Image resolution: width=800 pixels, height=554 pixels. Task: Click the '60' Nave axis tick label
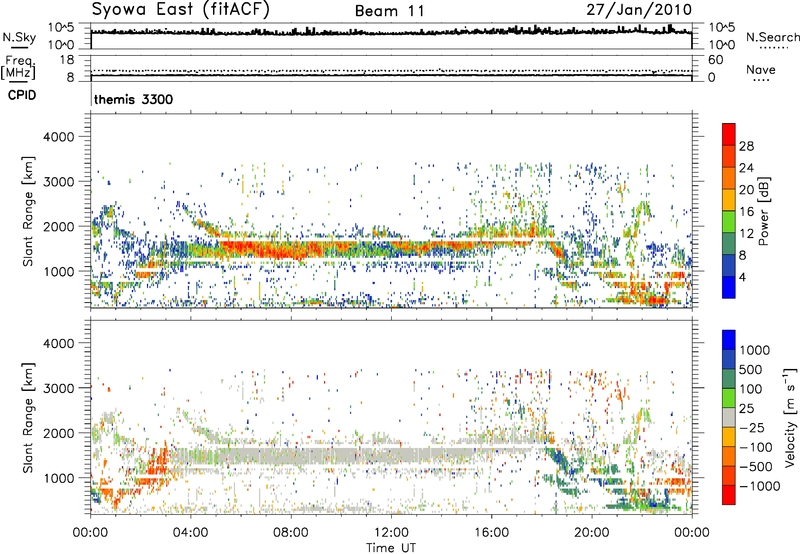point(715,60)
